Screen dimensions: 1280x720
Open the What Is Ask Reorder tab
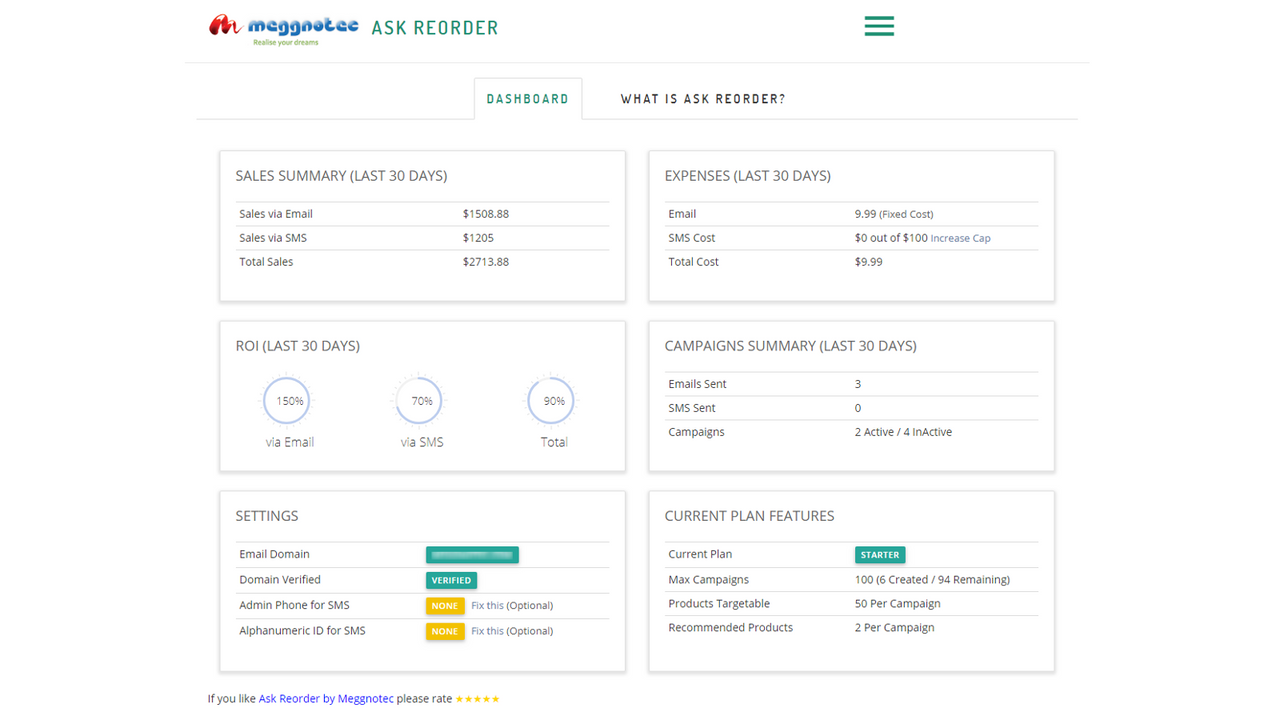tap(703, 99)
